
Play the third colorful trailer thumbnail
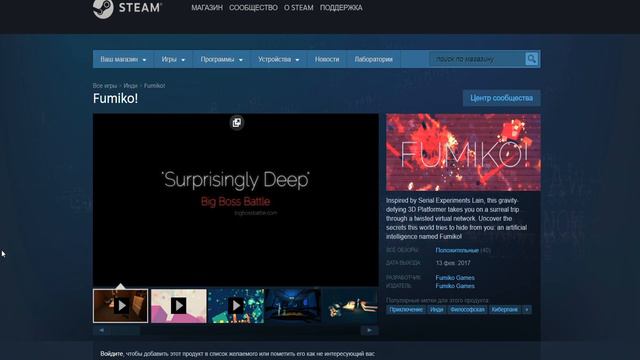click(x=236, y=306)
